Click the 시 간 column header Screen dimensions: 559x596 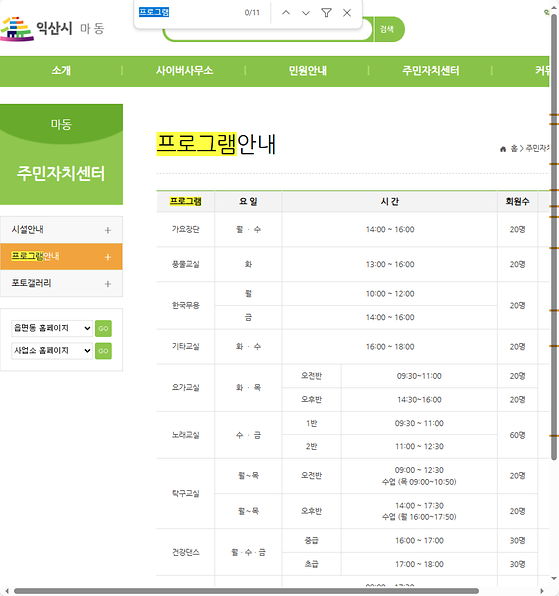[x=390, y=201]
